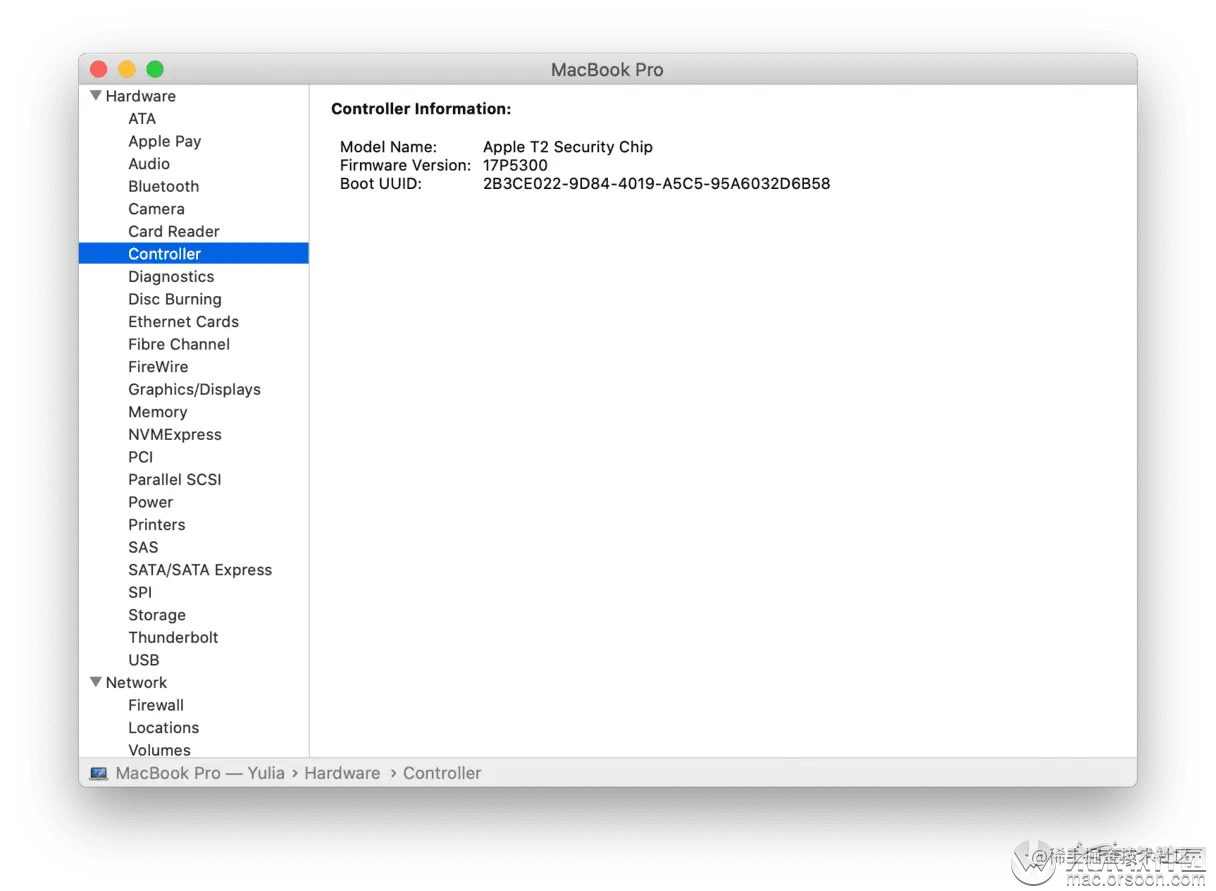1216x891 pixels.
Task: Click the Network category label
Action: 136,683
